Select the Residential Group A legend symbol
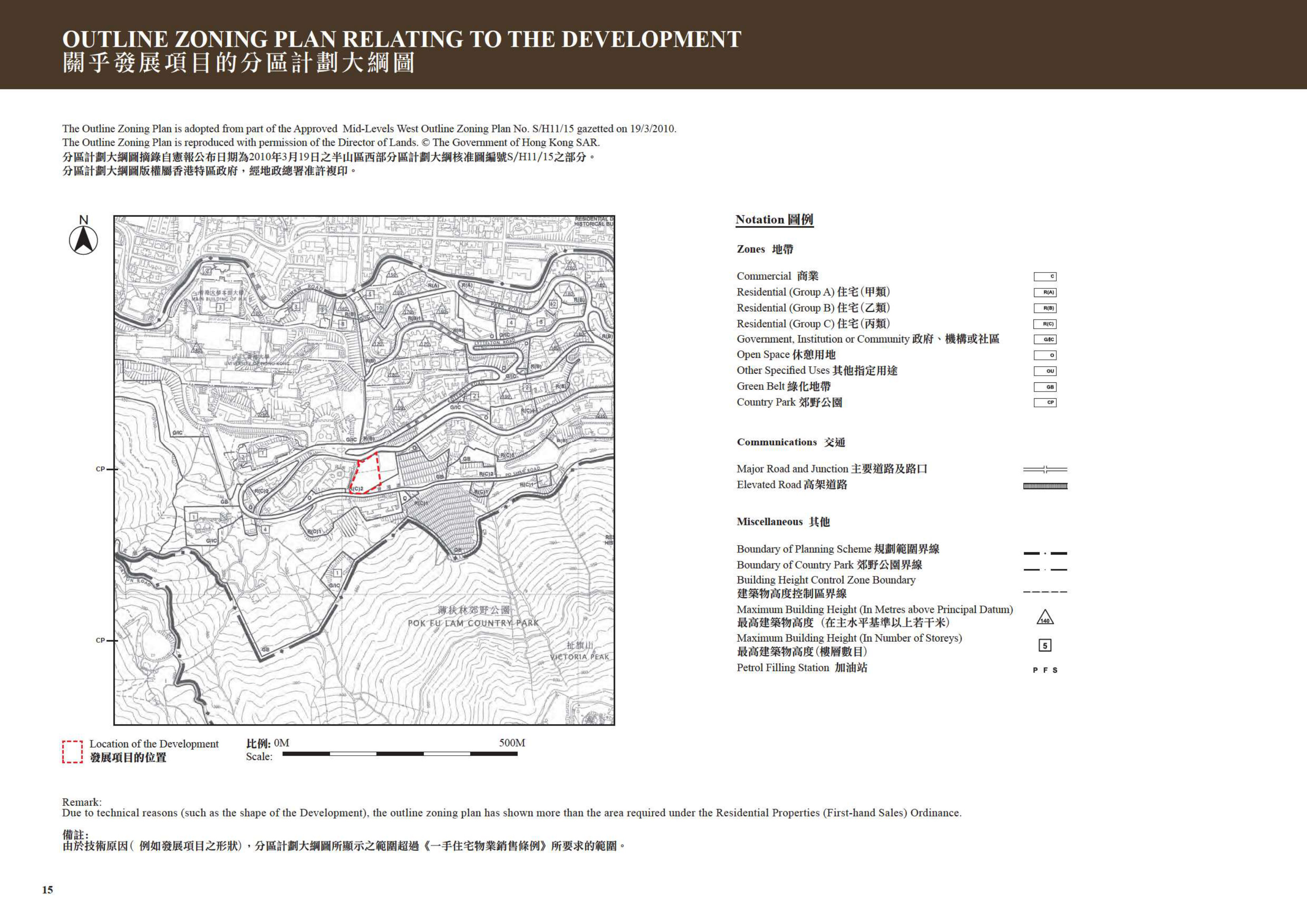Screen dimensions: 1307x924 click(1045, 292)
